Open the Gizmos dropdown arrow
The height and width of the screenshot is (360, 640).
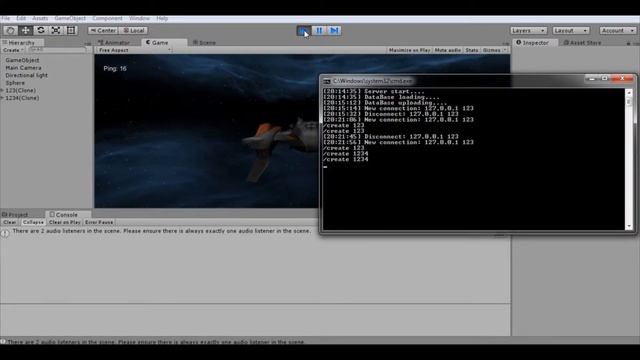pyautogui.click(x=505, y=50)
